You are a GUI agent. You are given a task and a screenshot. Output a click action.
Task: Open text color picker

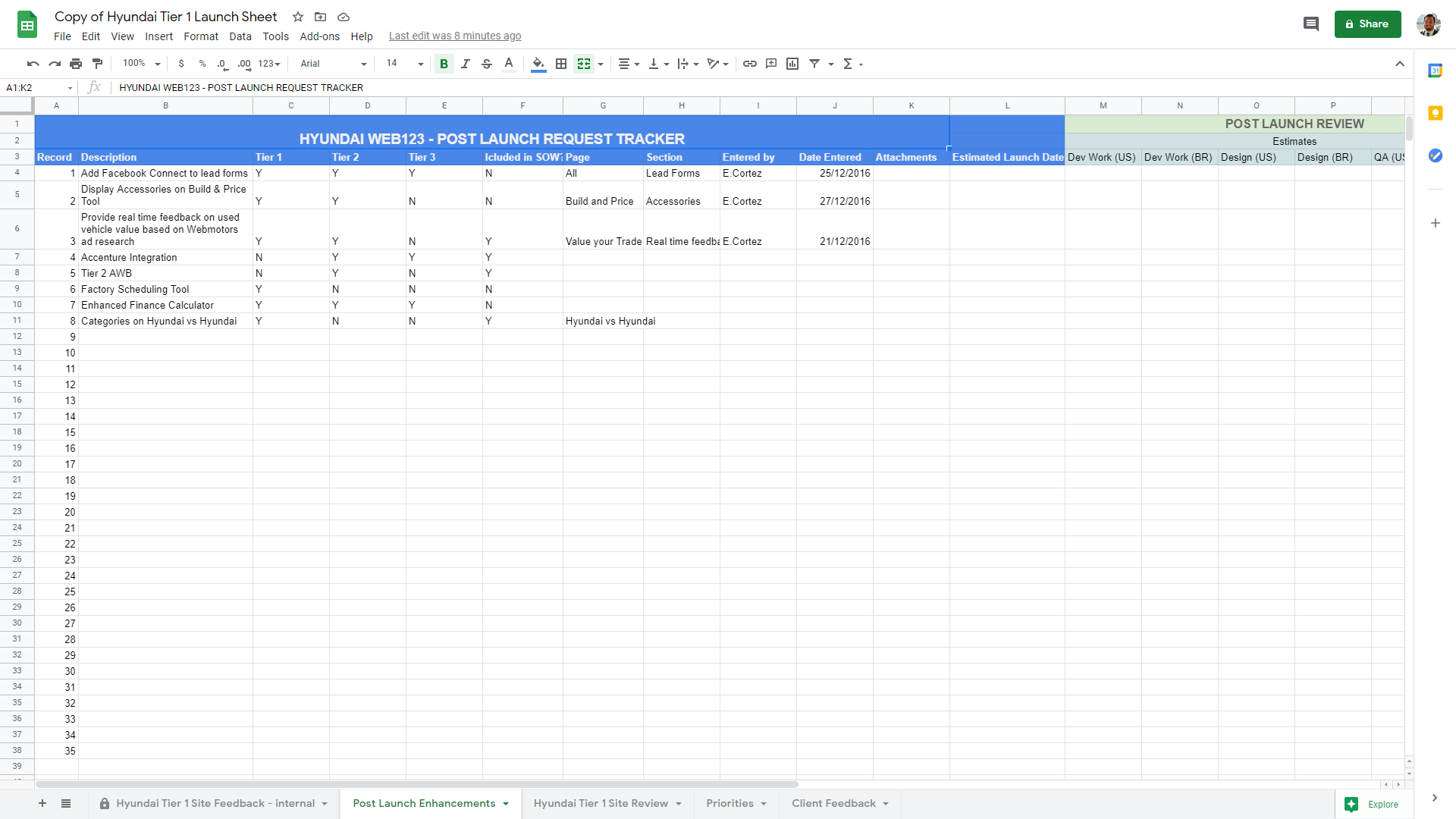[509, 64]
